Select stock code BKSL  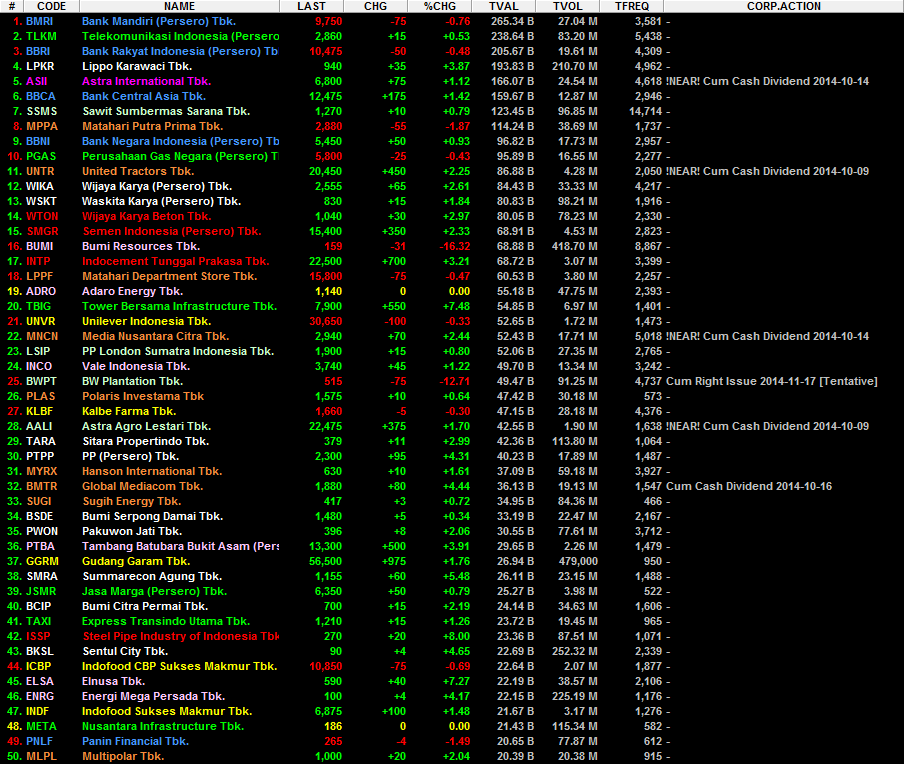pos(40,651)
